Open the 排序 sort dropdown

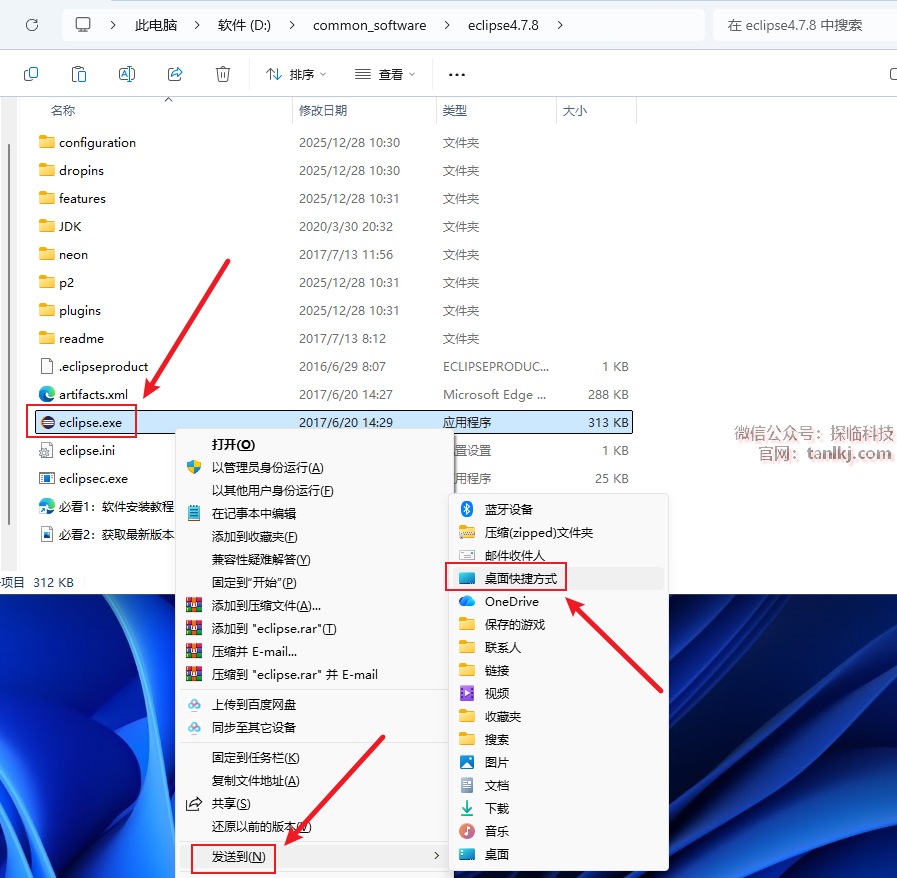[296, 74]
